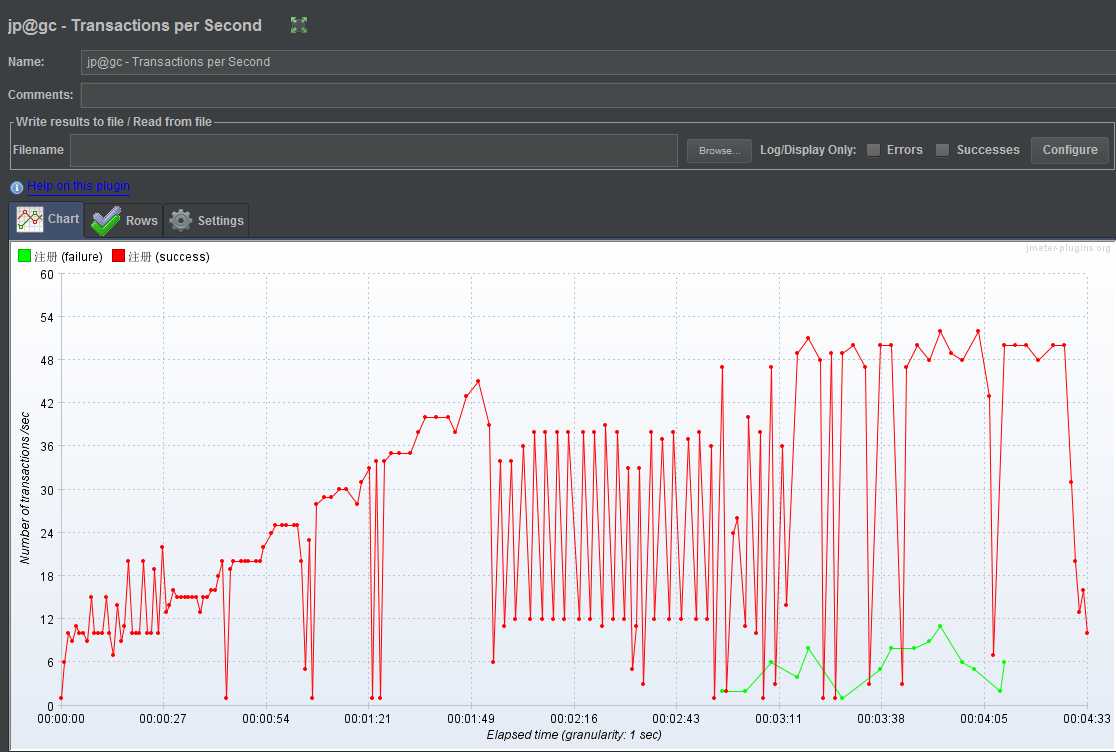Click the red success legend swatch
The width and height of the screenshot is (1116, 752).
pos(118,256)
